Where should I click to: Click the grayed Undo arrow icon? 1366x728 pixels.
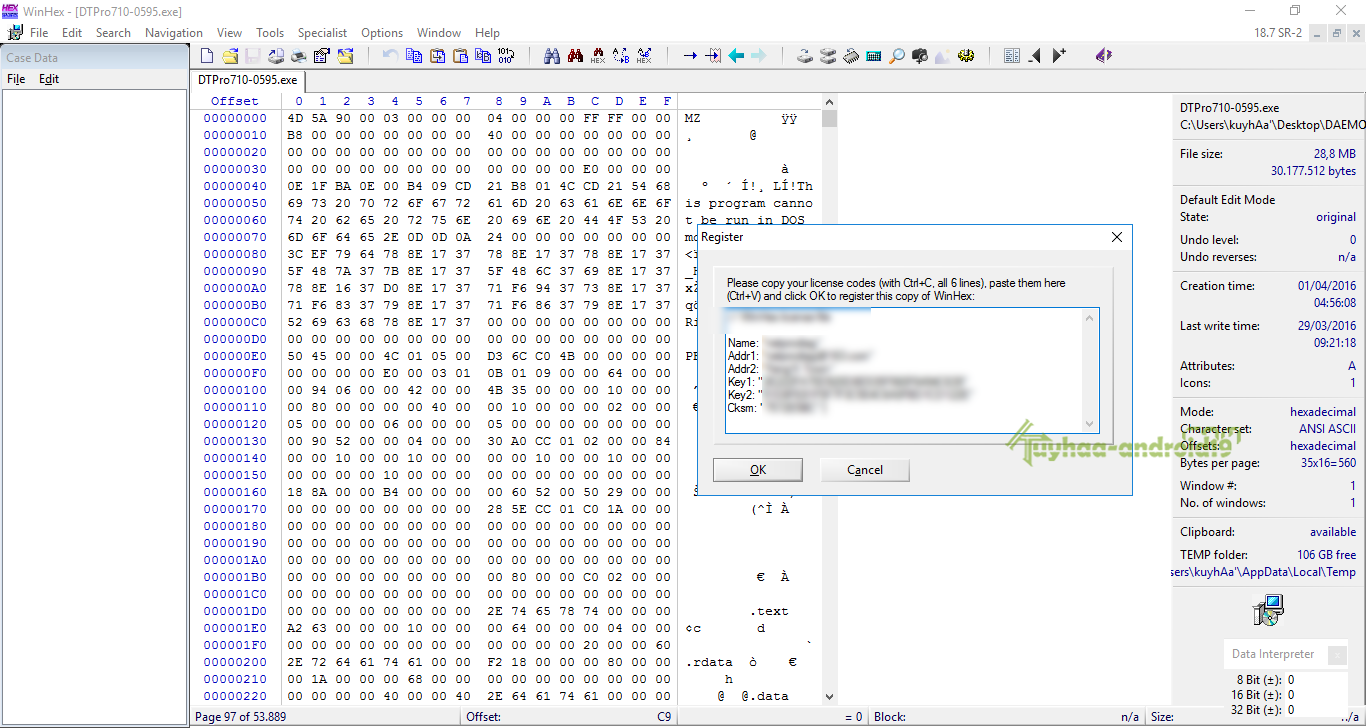(390, 56)
